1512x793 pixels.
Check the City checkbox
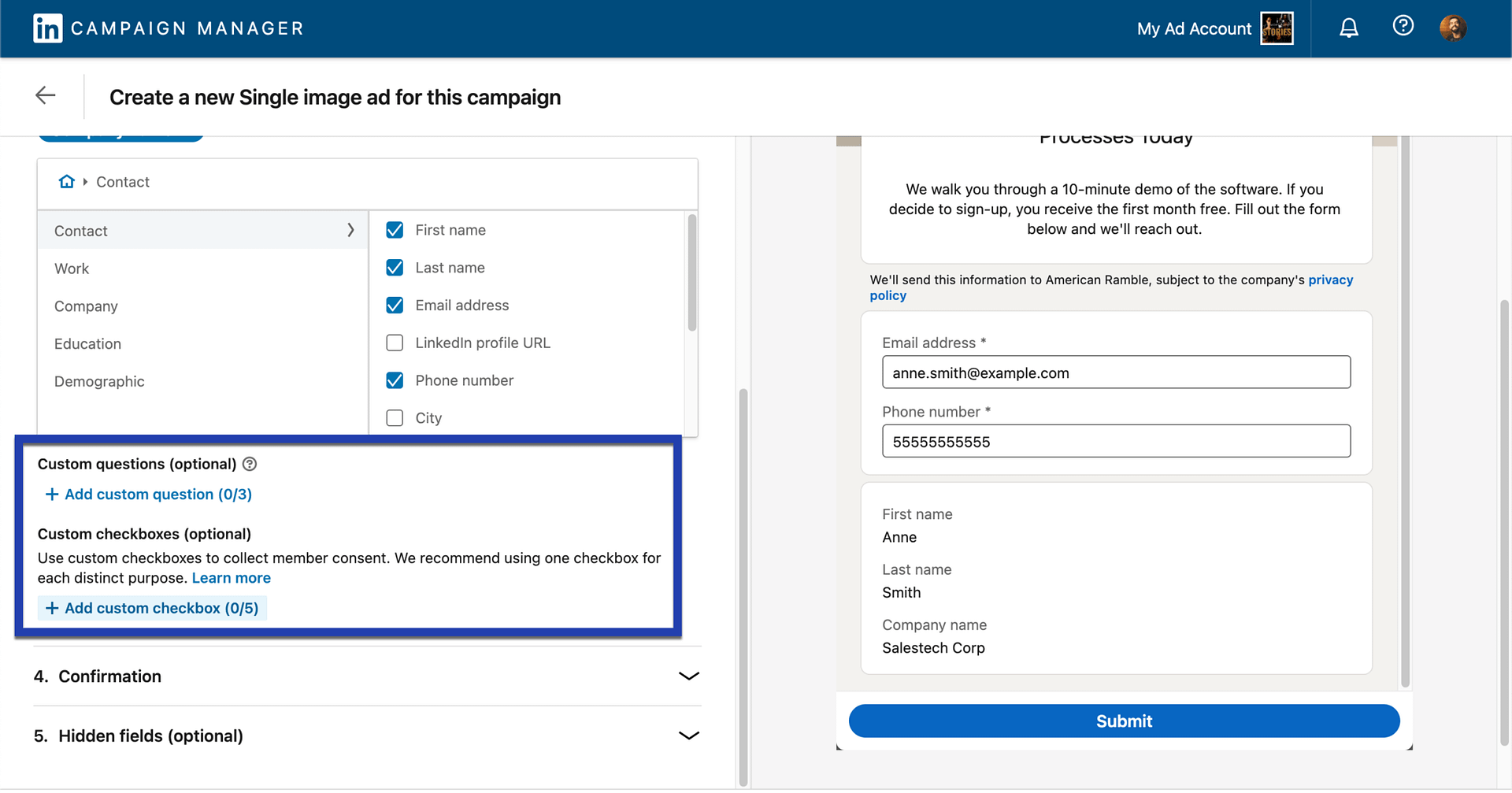(x=395, y=418)
